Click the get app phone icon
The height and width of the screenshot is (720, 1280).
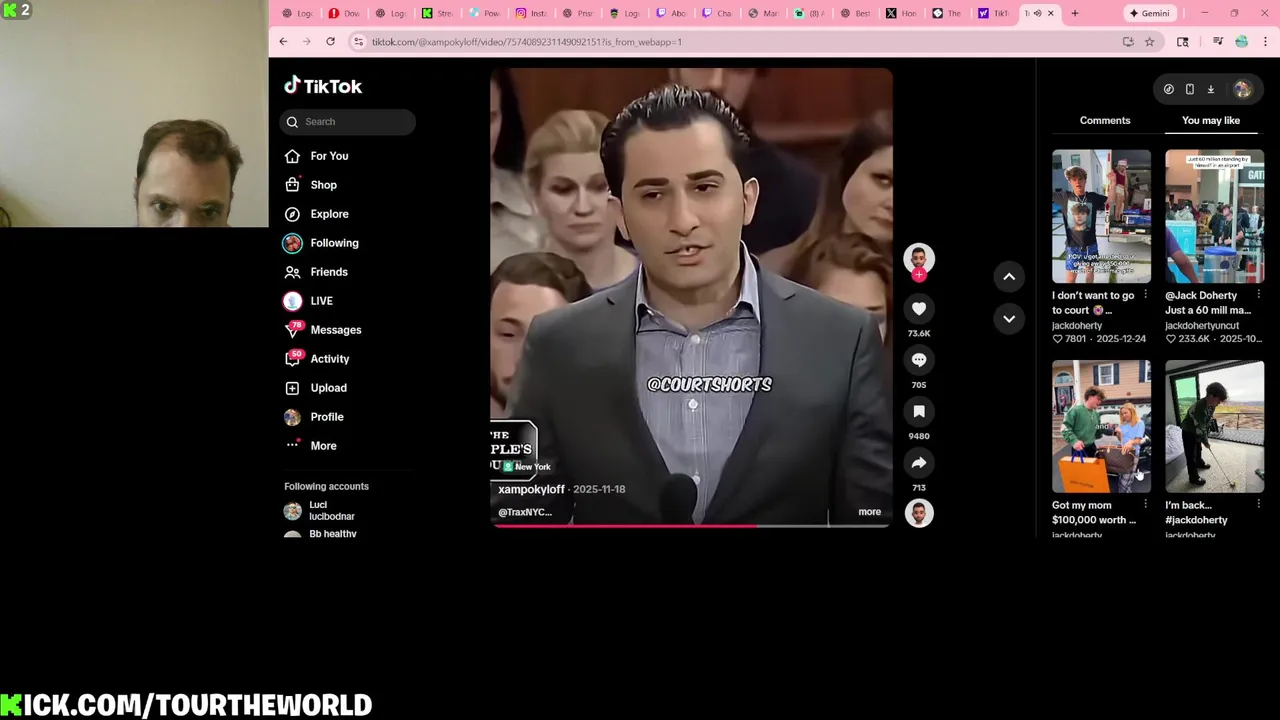pos(1189,90)
